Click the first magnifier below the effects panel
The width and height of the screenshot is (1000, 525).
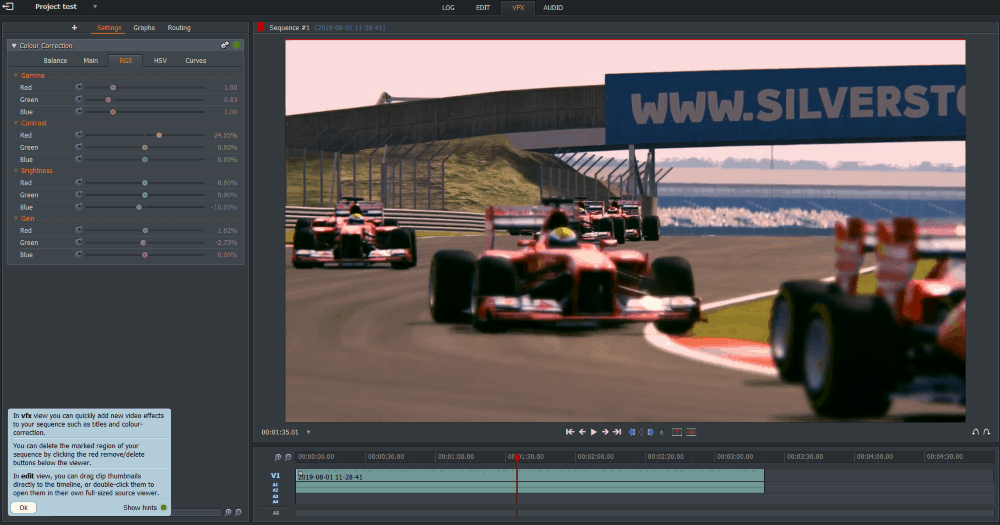(228, 512)
